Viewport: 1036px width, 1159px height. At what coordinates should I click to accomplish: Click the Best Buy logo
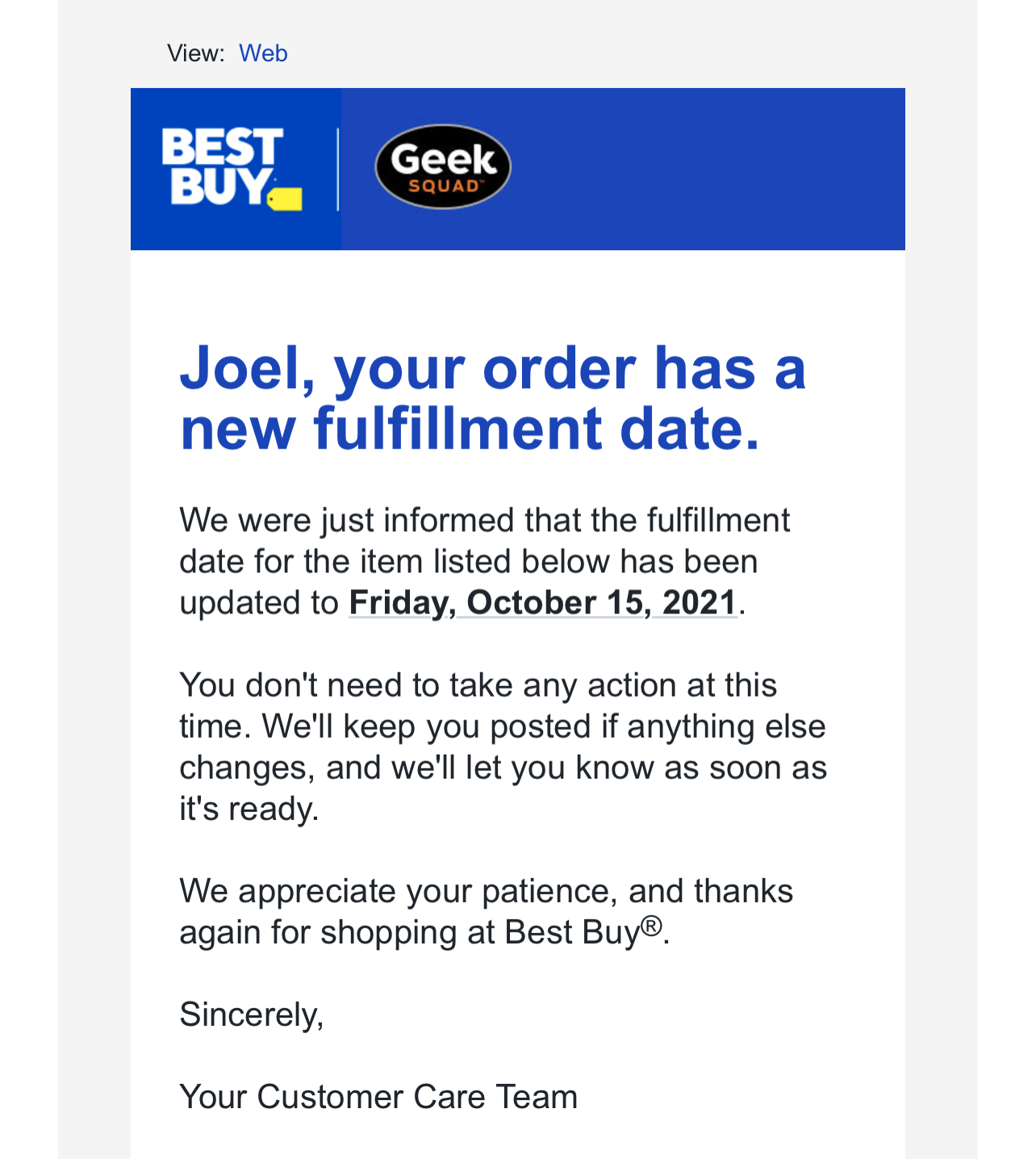(x=232, y=169)
